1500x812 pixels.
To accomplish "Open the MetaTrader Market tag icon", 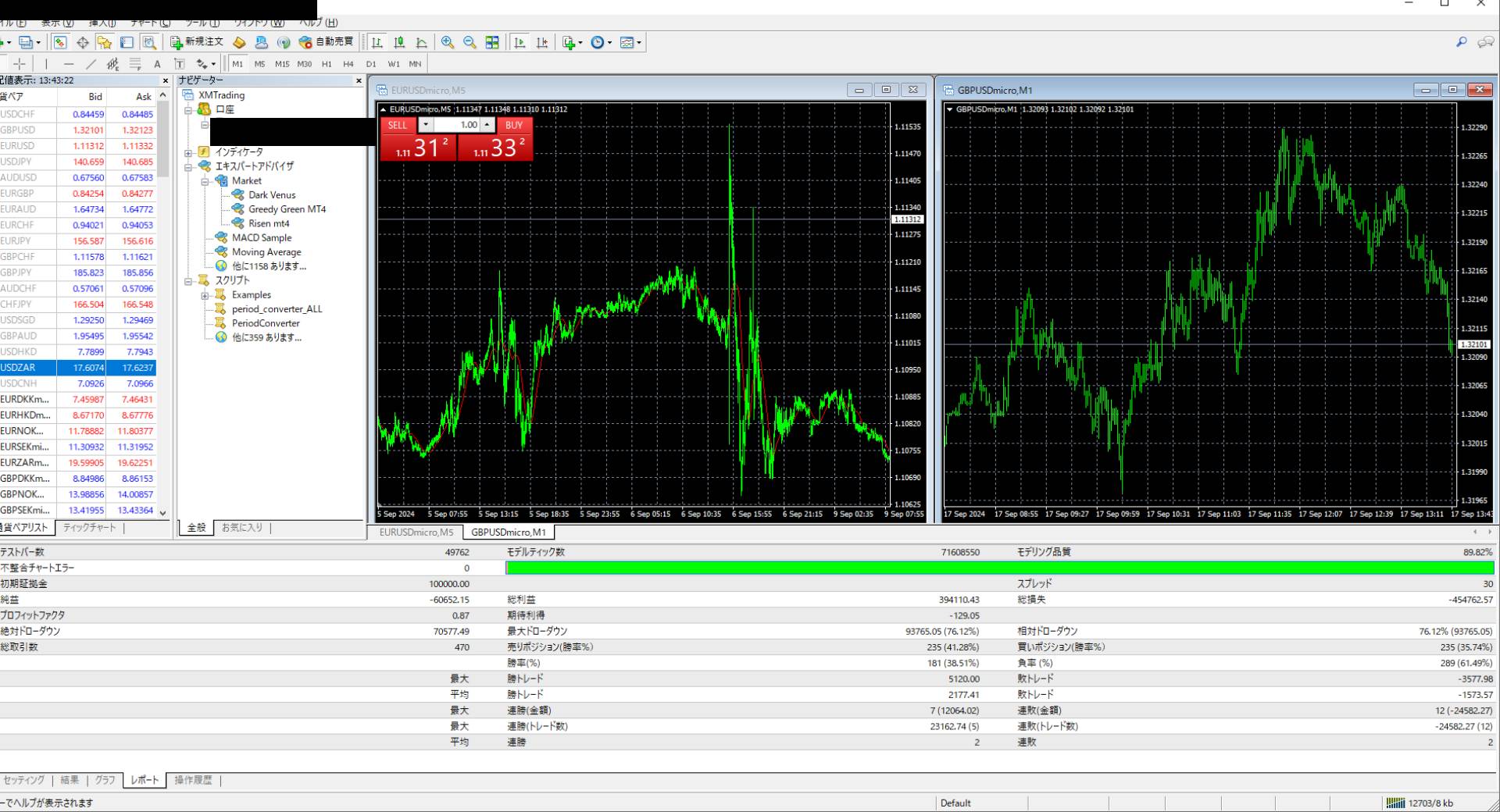I will (x=240, y=42).
